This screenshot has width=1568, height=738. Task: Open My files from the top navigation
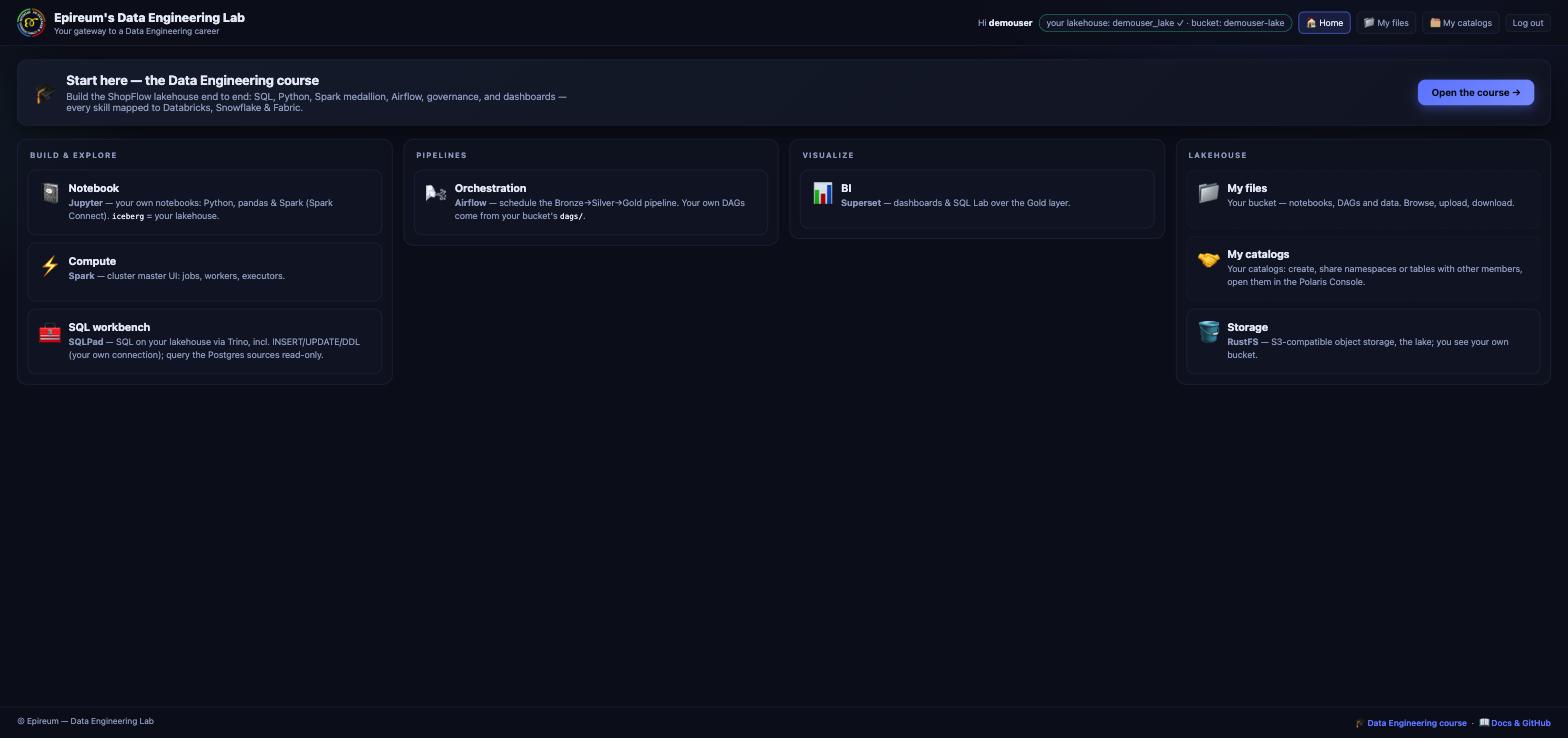click(1386, 23)
